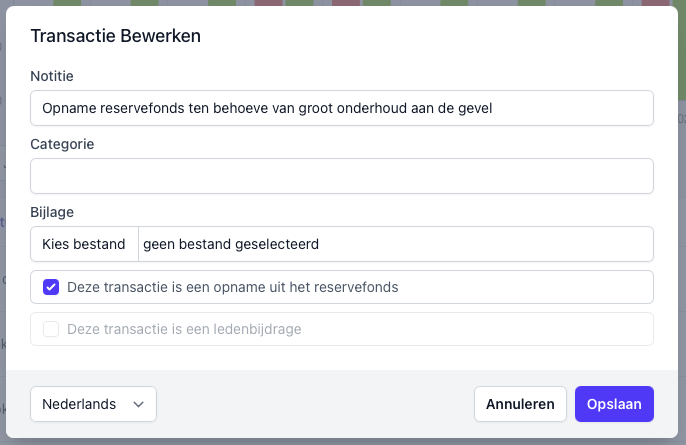The height and width of the screenshot is (445, 686).
Task: Click the 'Notitie' field label
Action: [x=52, y=76]
